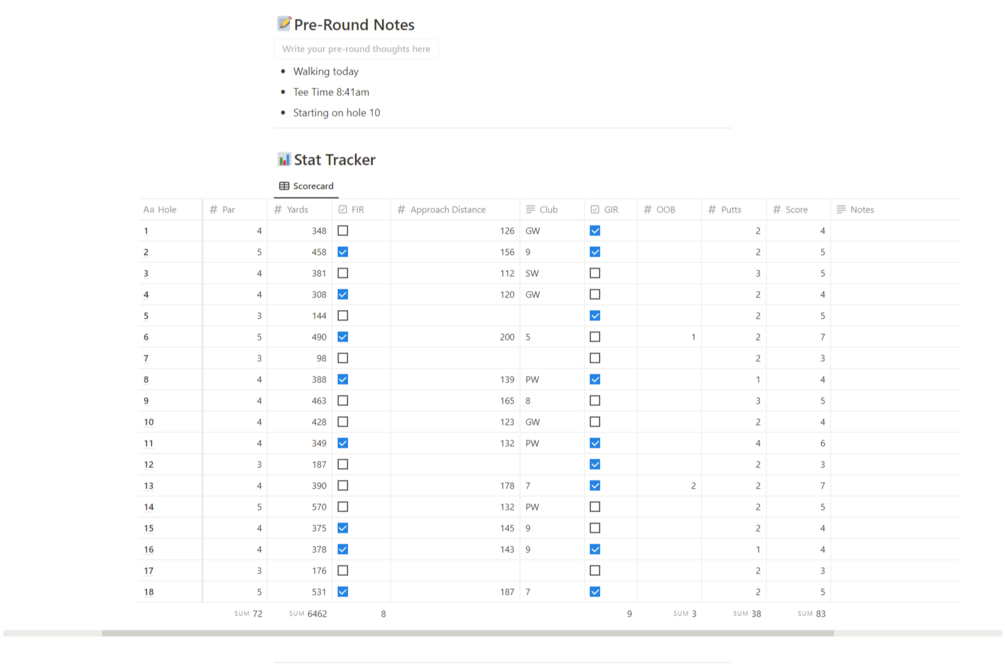Open the Yards column header menu
The image size is (1005, 670).
point(299,210)
